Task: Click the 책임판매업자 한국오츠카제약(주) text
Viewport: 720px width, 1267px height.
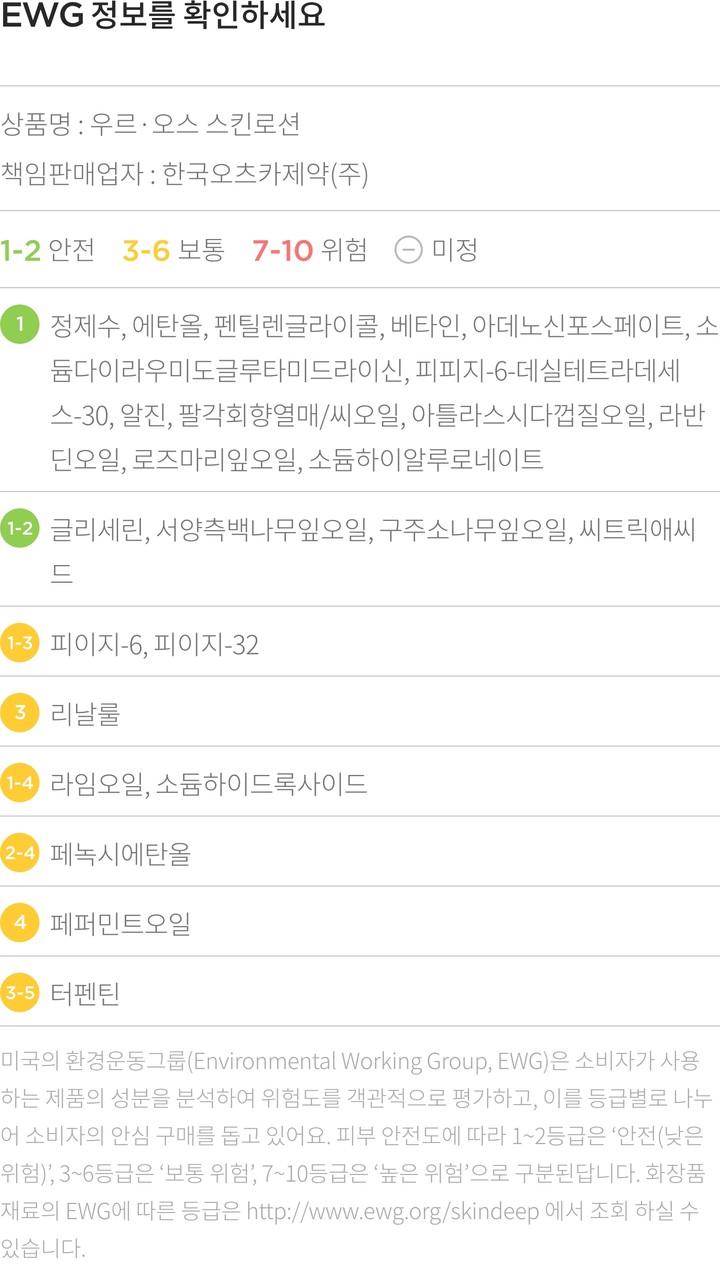Action: click(x=185, y=175)
